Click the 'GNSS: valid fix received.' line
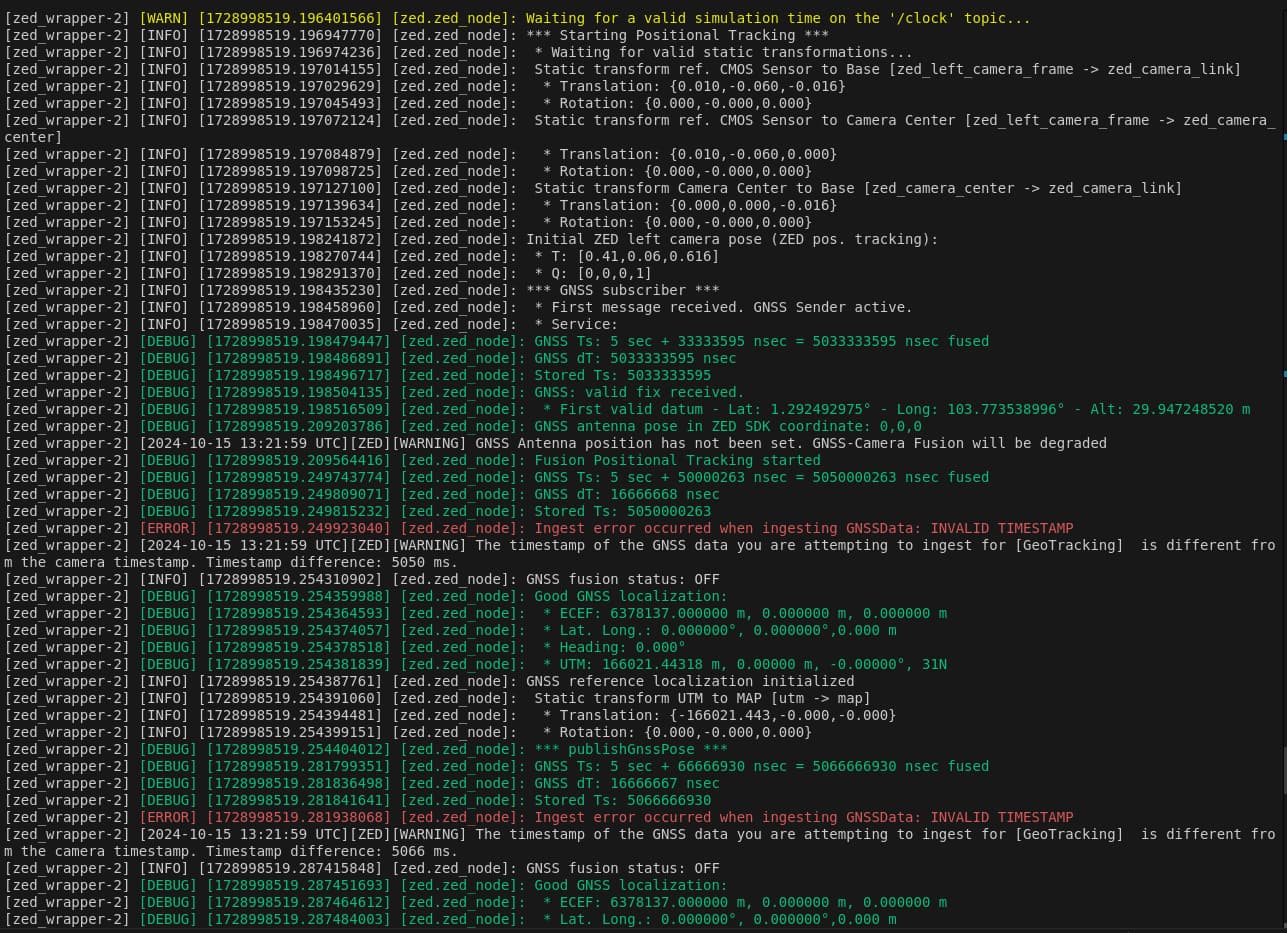The height and width of the screenshot is (933, 1287). coord(639,392)
